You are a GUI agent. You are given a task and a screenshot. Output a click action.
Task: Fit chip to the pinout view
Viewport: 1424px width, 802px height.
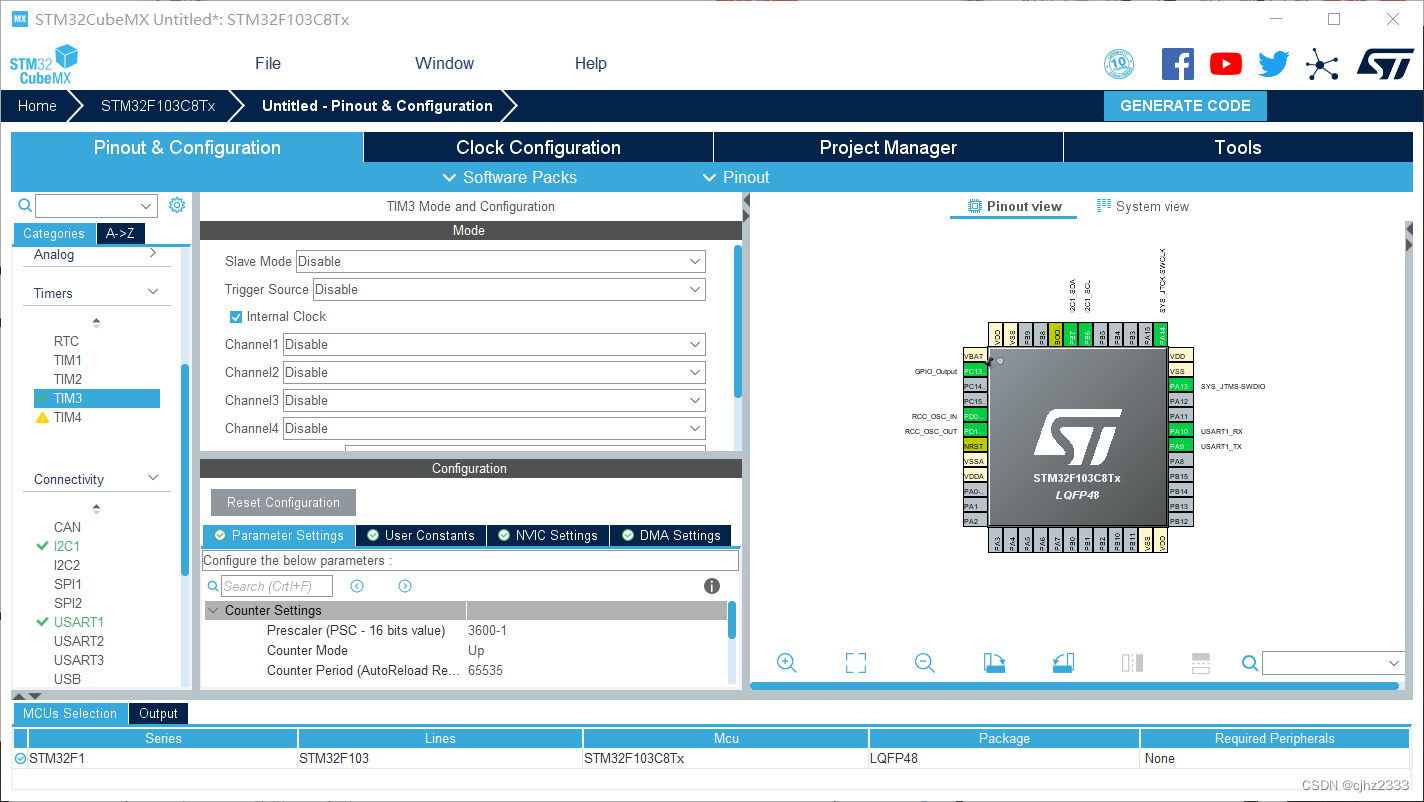[x=855, y=662]
